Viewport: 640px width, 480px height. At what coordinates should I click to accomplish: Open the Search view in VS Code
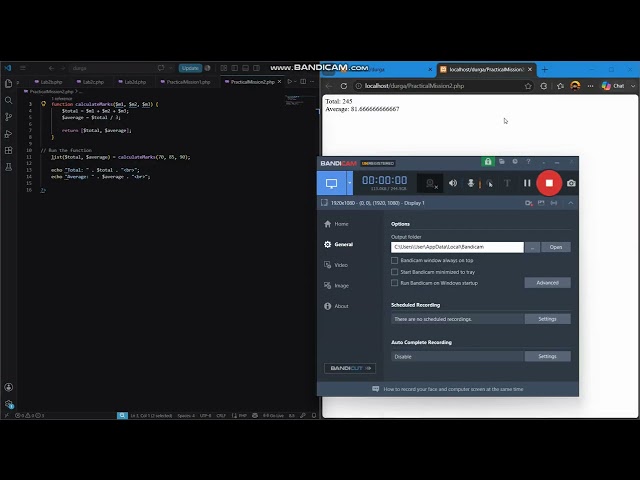9,100
